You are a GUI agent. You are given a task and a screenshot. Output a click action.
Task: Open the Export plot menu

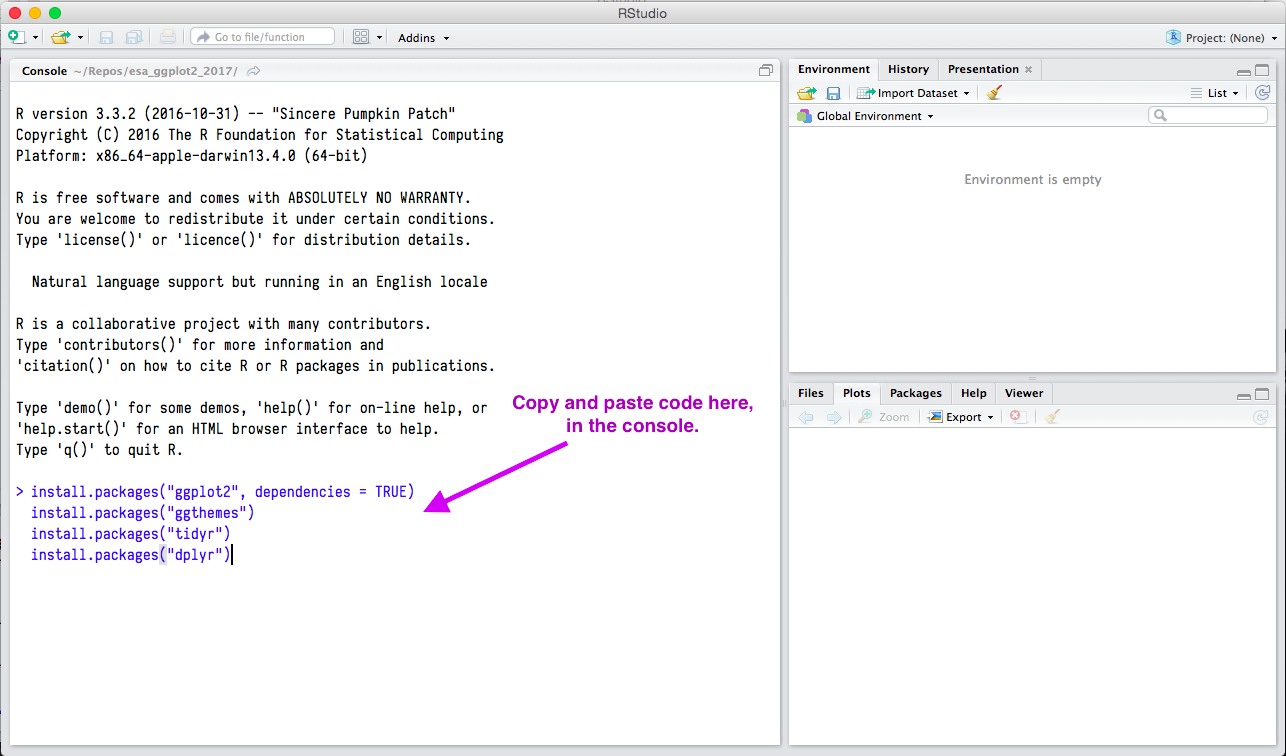tap(961, 417)
